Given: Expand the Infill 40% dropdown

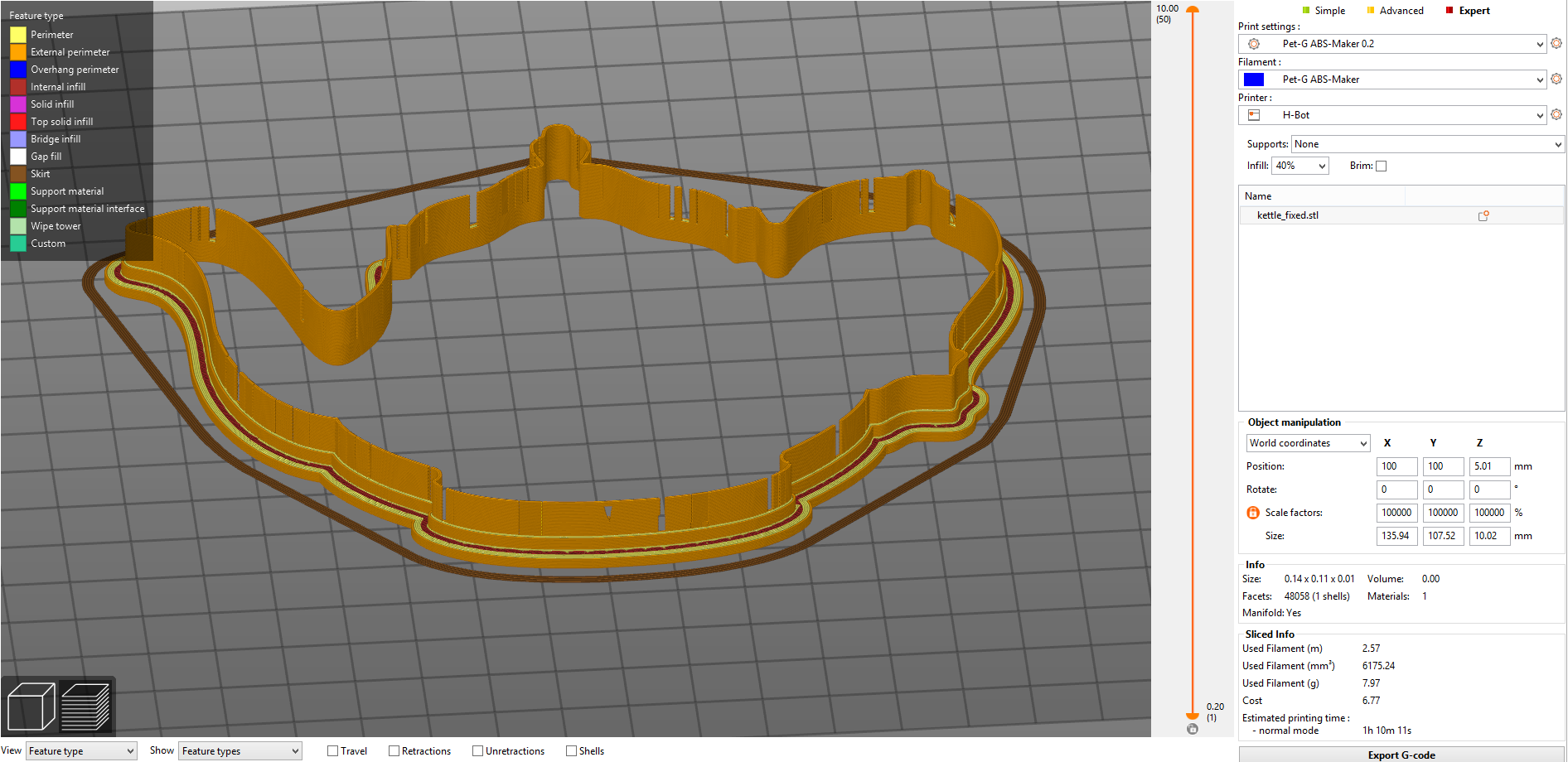Looking at the screenshot, I should point(1300,166).
